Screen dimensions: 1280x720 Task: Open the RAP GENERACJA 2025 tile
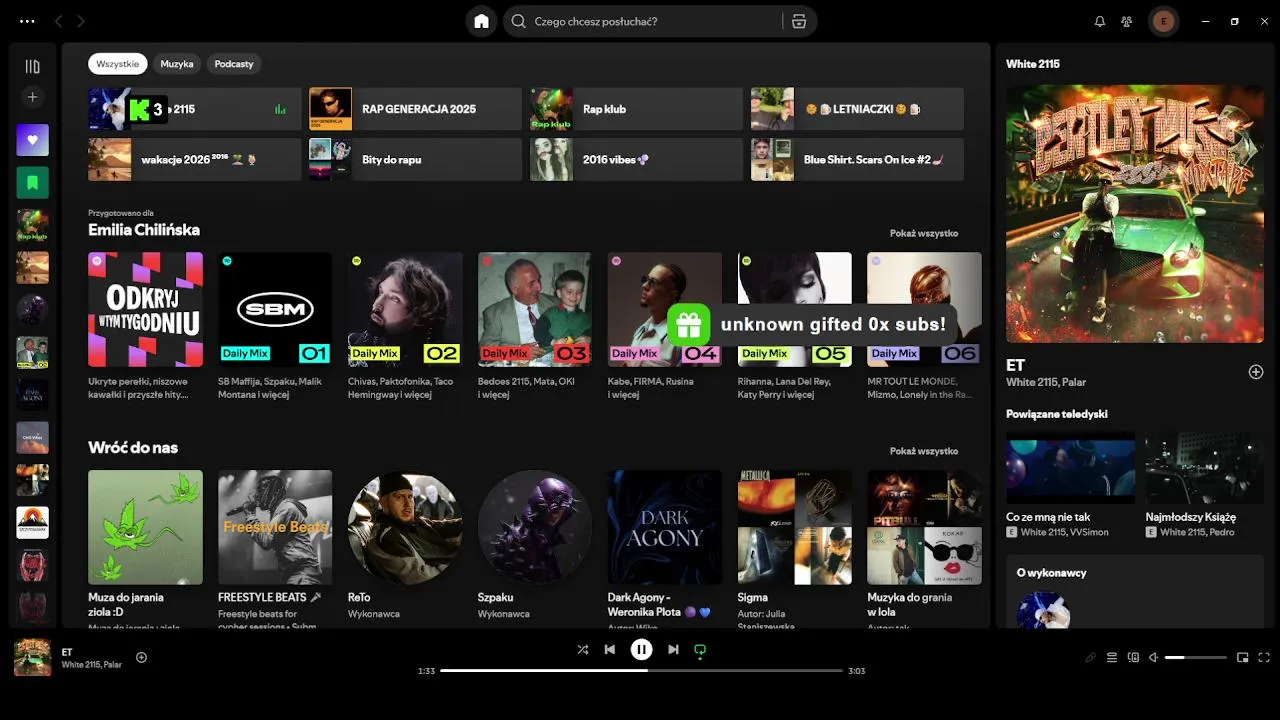click(415, 109)
